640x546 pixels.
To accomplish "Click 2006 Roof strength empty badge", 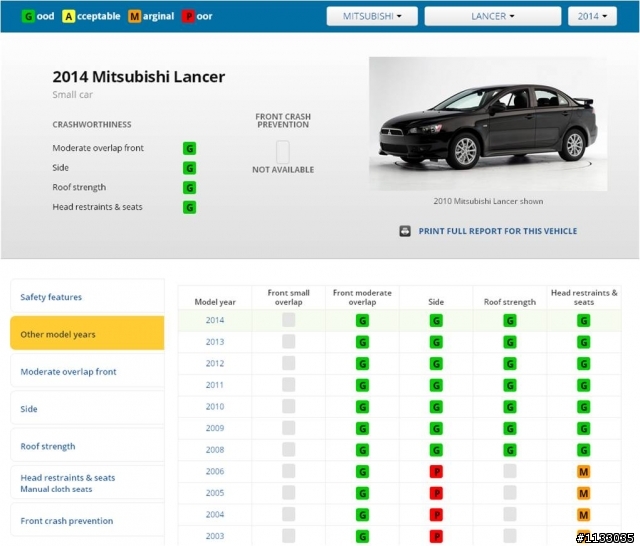I will point(510,471).
